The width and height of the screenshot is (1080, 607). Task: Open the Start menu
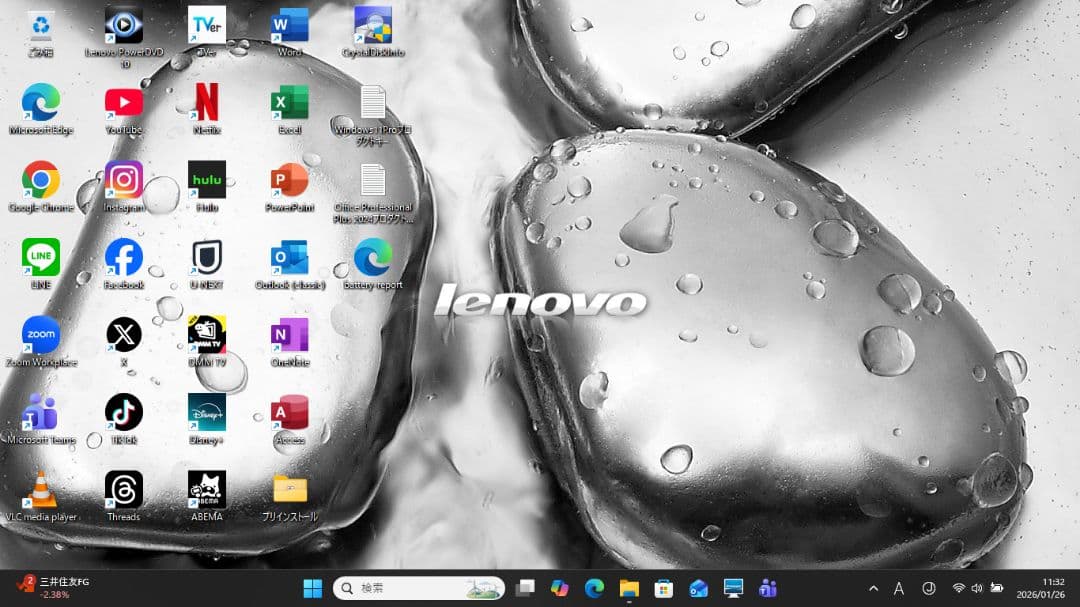pyautogui.click(x=313, y=586)
